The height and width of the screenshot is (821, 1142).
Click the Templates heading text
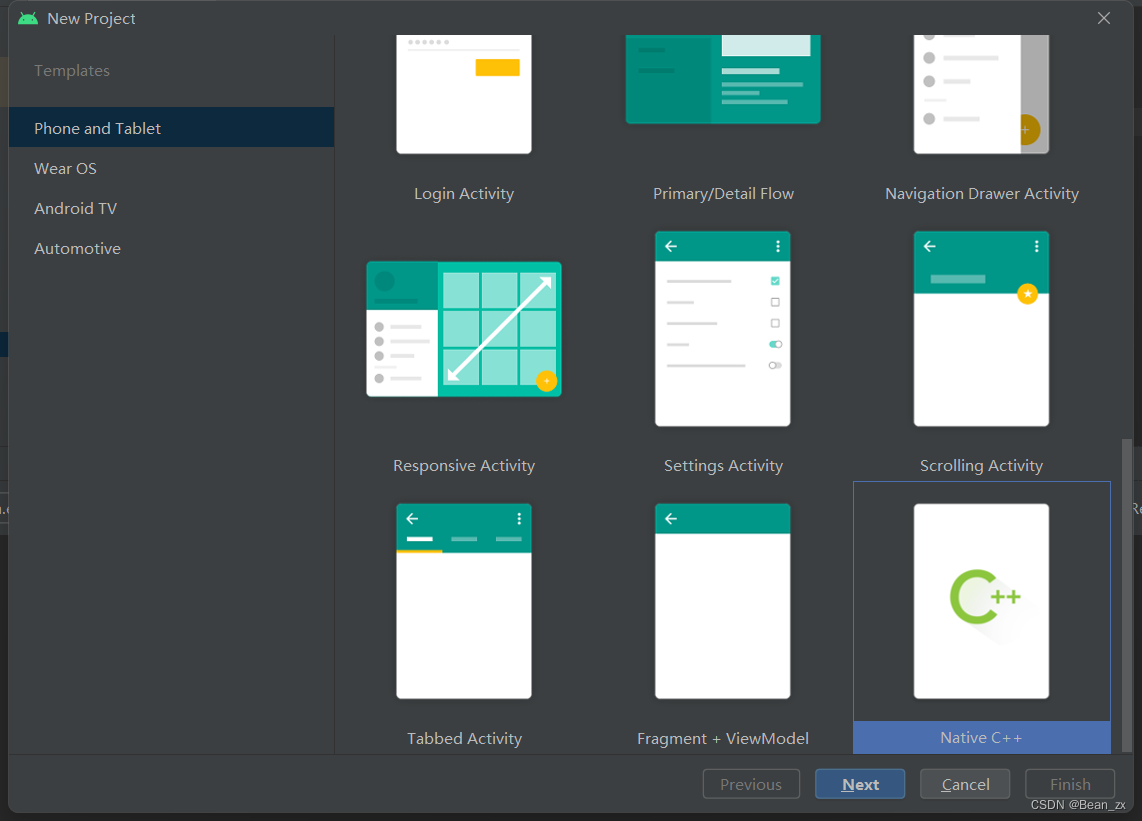pyautogui.click(x=72, y=71)
